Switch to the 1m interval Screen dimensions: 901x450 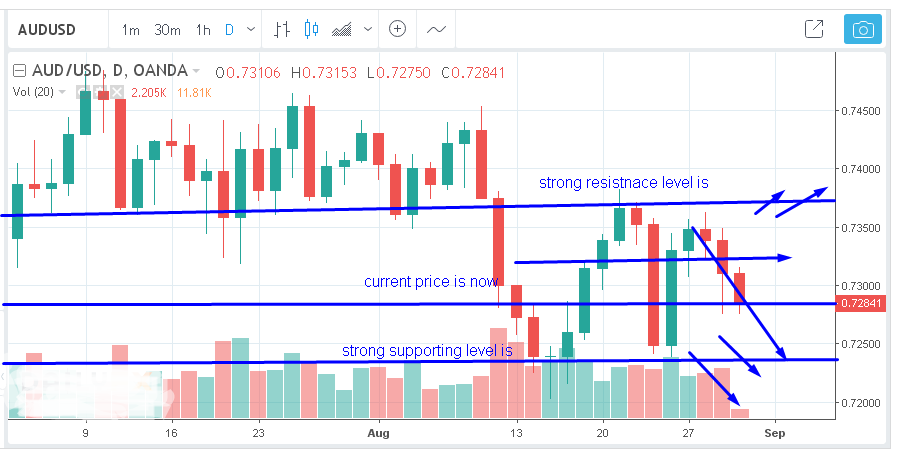(x=131, y=29)
